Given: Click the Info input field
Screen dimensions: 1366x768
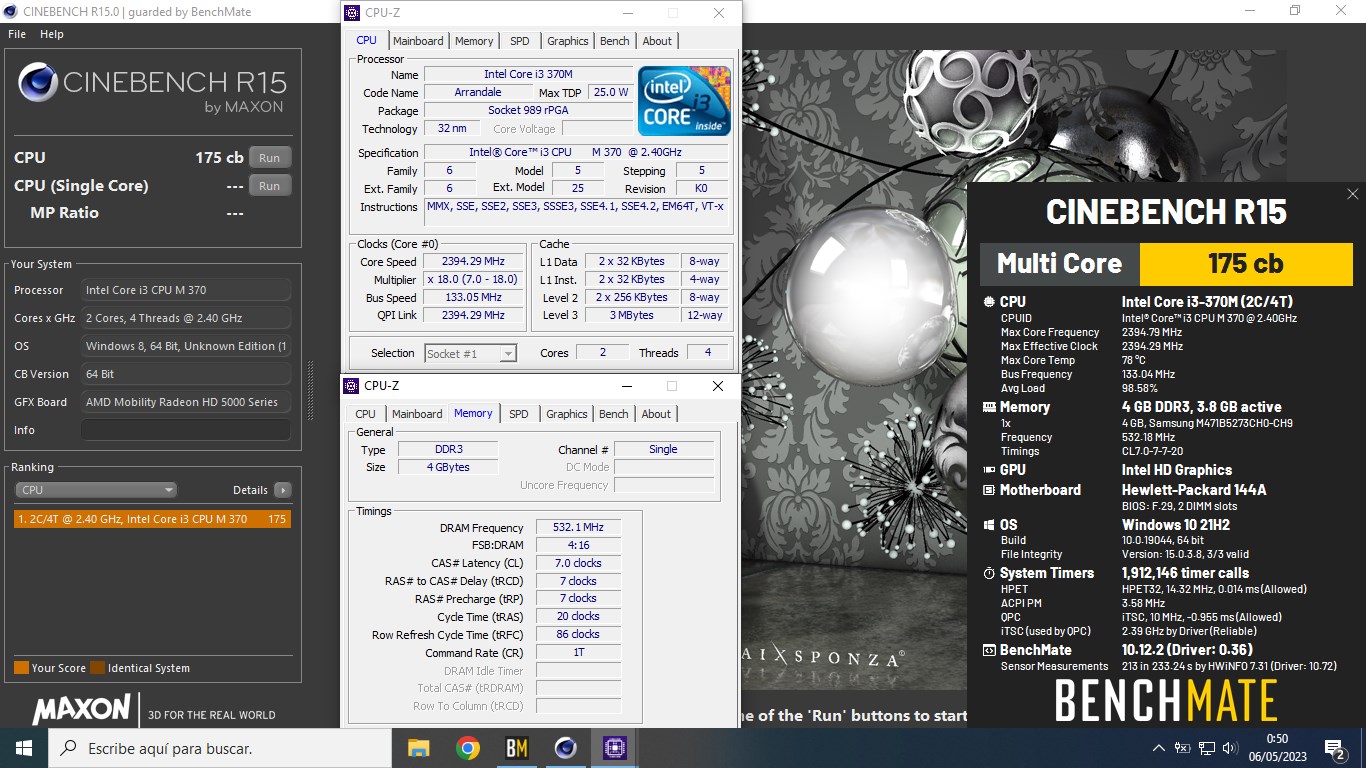Looking at the screenshot, I should pyautogui.click(x=186, y=430).
